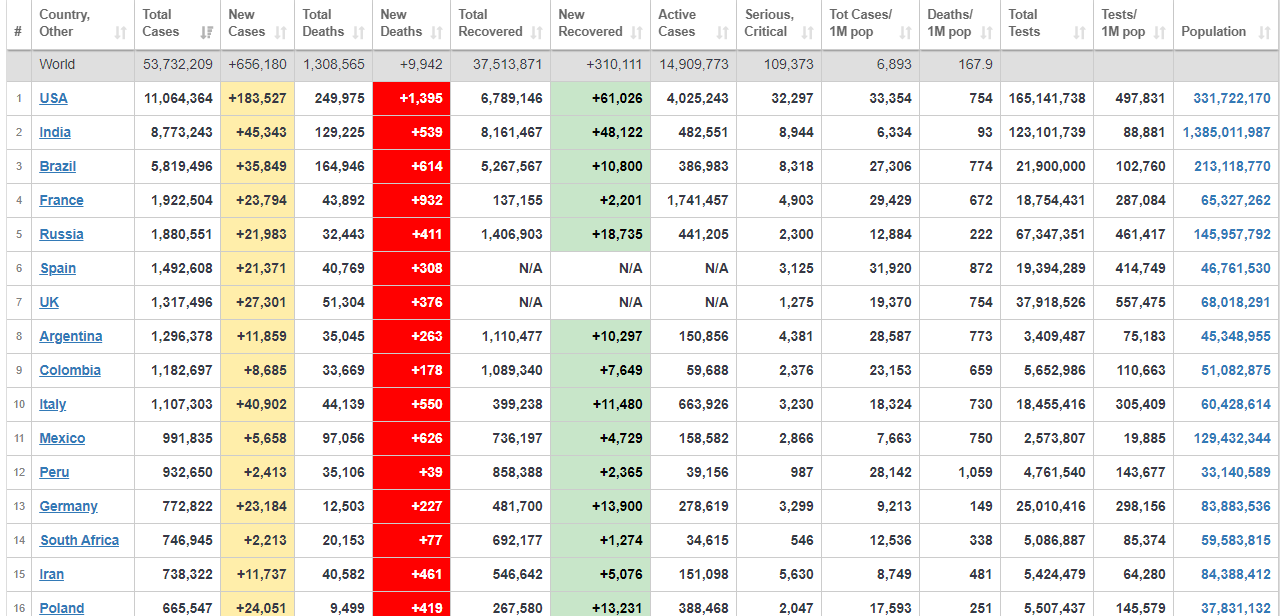Sort table by the Total Cases sort arrows
Image resolution: width=1280 pixels, height=616 pixels.
[x=207, y=32]
